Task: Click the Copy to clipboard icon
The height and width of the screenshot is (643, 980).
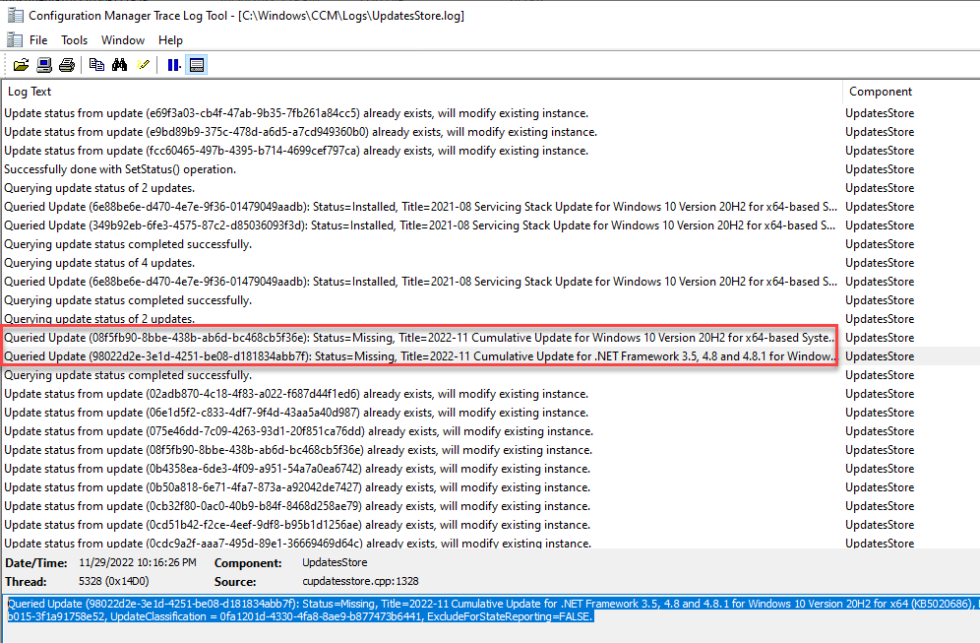Action: coord(97,65)
